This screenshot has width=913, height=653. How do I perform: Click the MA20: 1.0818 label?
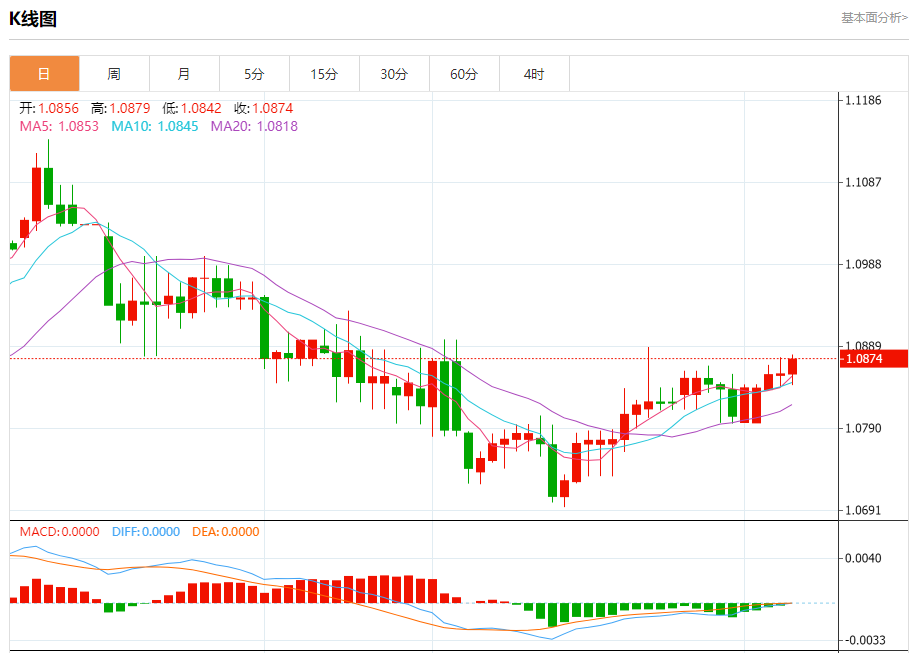point(254,126)
